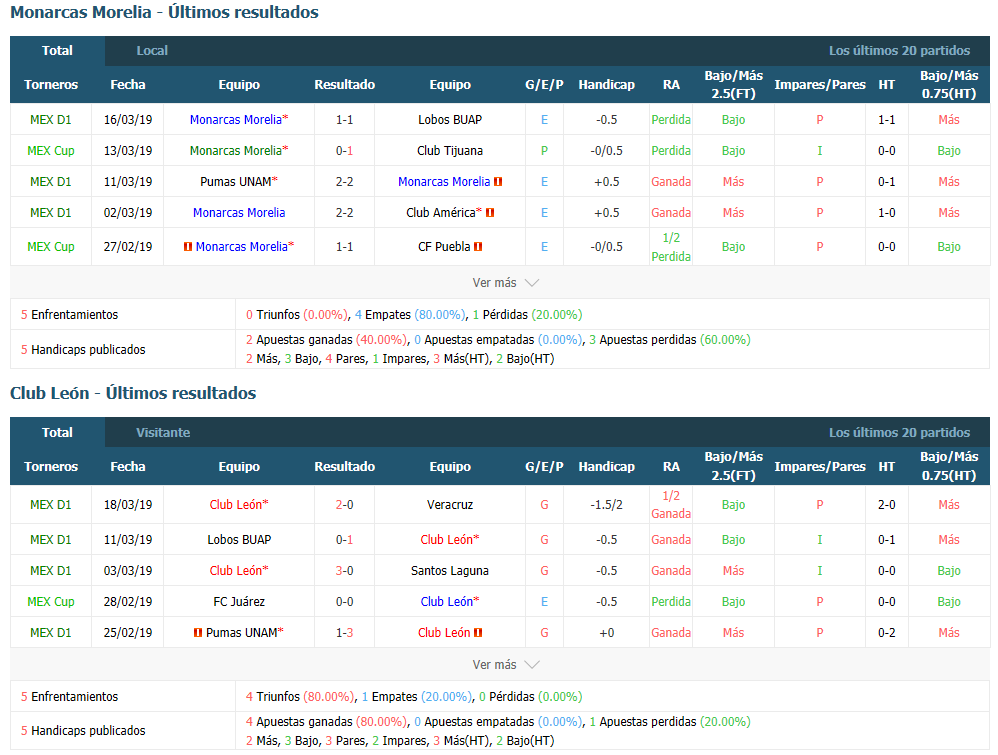998x755 pixels.
Task: Click the 1-1 result of Monarcas vs Lobos BUAP
Action: tap(344, 120)
